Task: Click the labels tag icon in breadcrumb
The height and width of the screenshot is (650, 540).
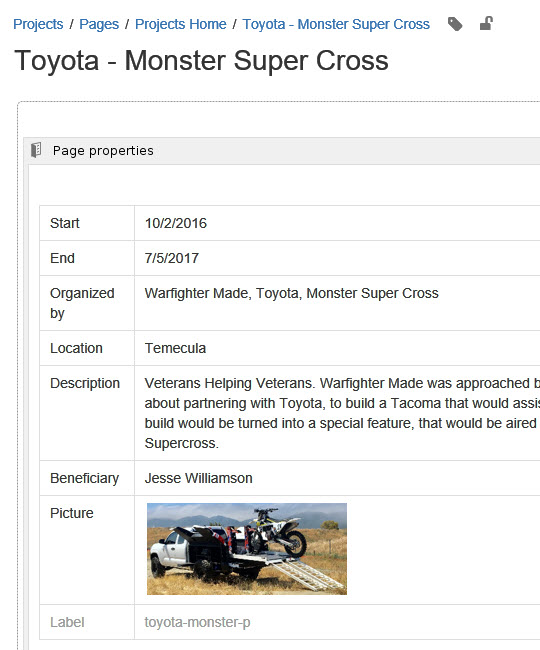Action: [455, 24]
